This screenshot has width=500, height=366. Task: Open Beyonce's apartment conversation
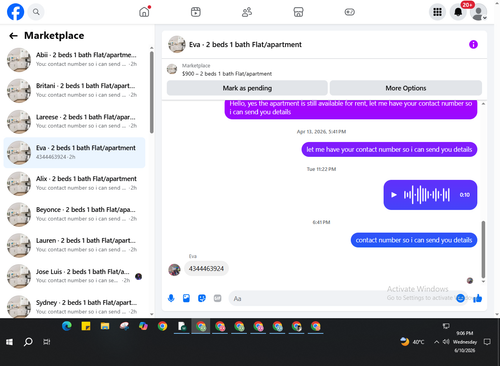[74, 214]
